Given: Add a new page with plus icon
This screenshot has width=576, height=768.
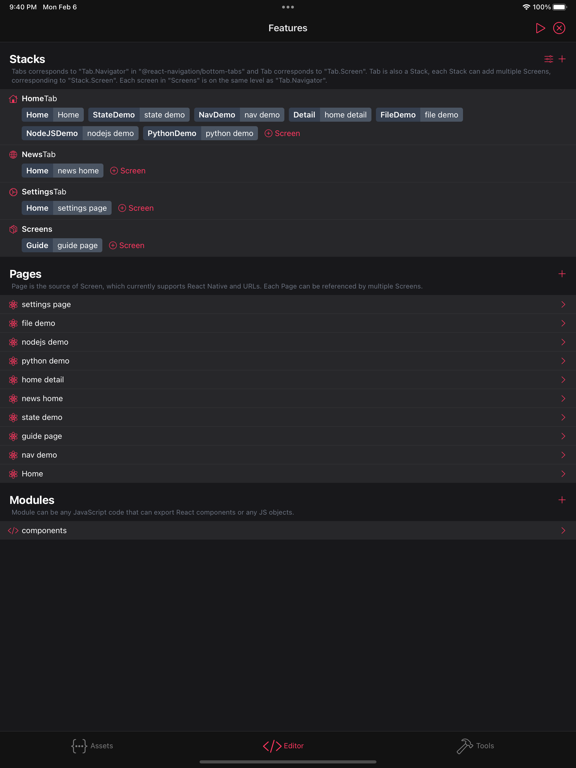Looking at the screenshot, I should pos(562,274).
